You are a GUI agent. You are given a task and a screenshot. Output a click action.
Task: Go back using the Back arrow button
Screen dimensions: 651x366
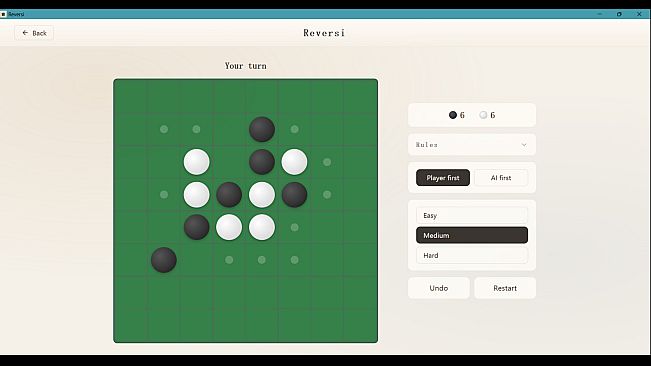tap(34, 33)
